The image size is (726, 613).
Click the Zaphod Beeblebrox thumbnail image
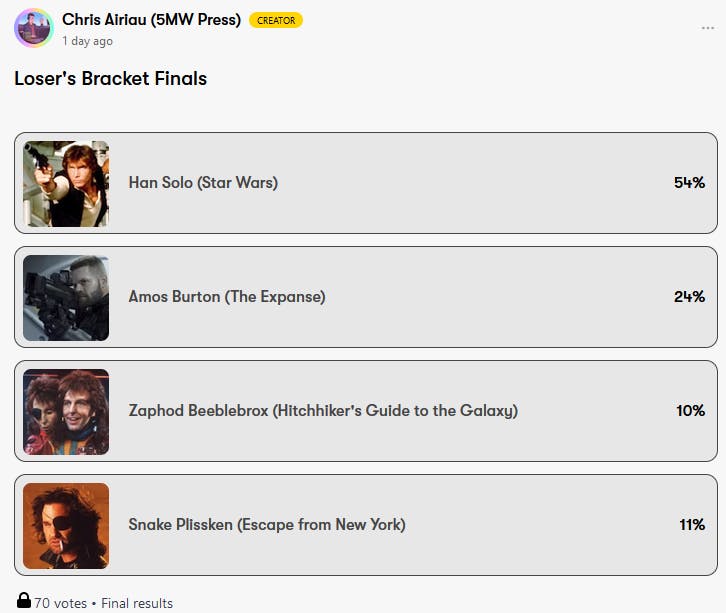66,411
